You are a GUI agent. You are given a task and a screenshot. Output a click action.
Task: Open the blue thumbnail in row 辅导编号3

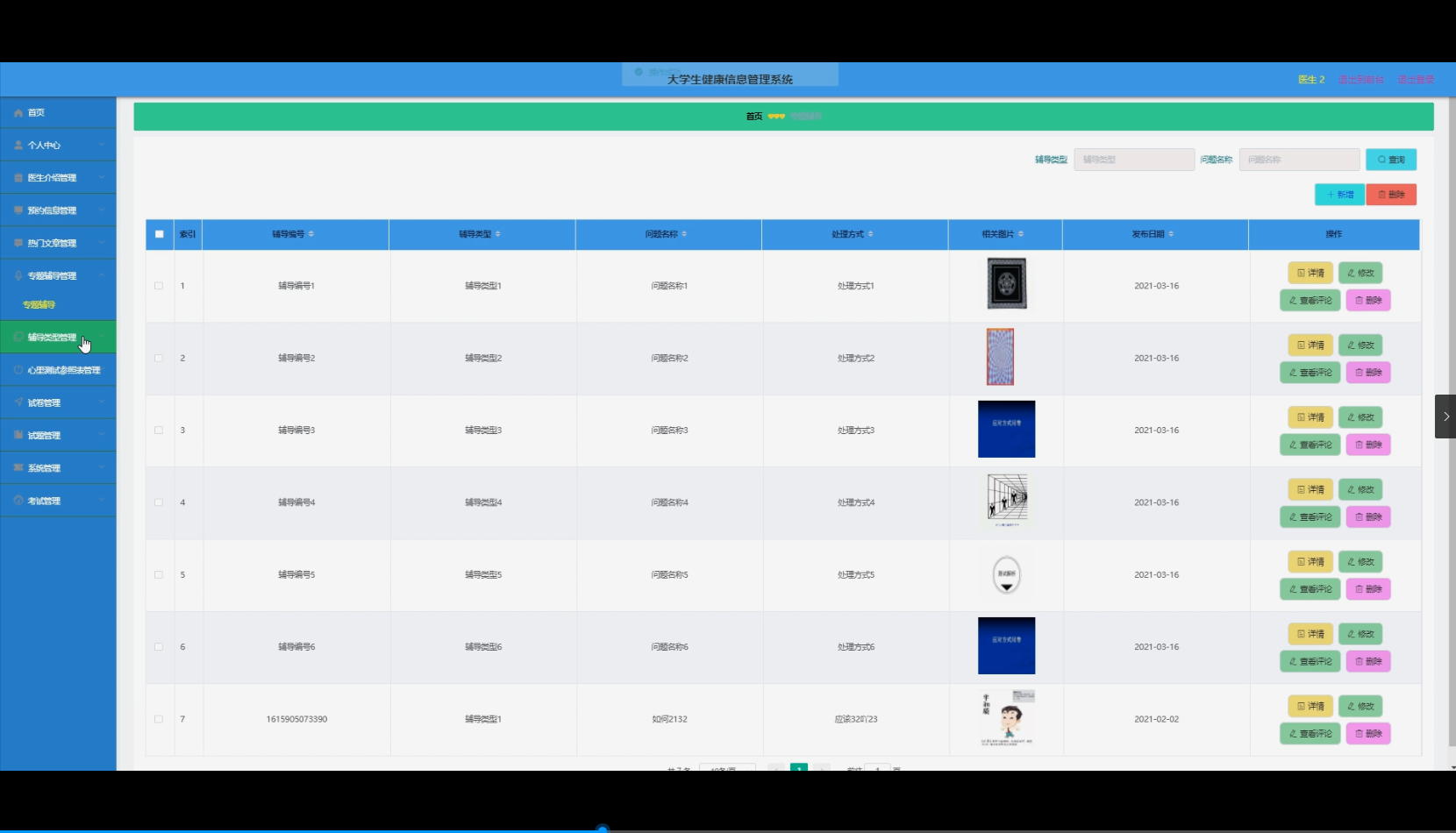pyautogui.click(x=1007, y=430)
